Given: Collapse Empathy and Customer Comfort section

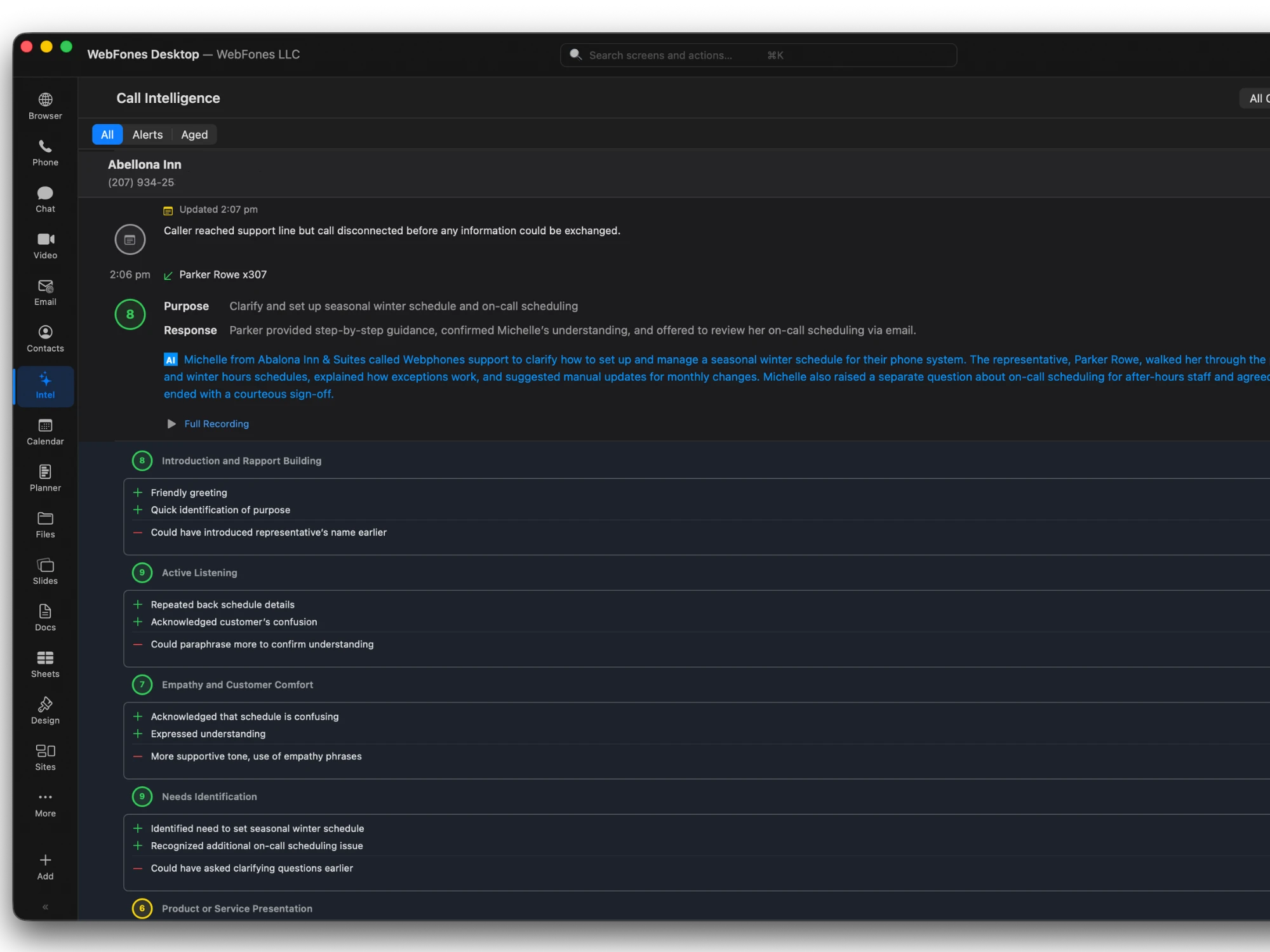Looking at the screenshot, I should click(237, 685).
